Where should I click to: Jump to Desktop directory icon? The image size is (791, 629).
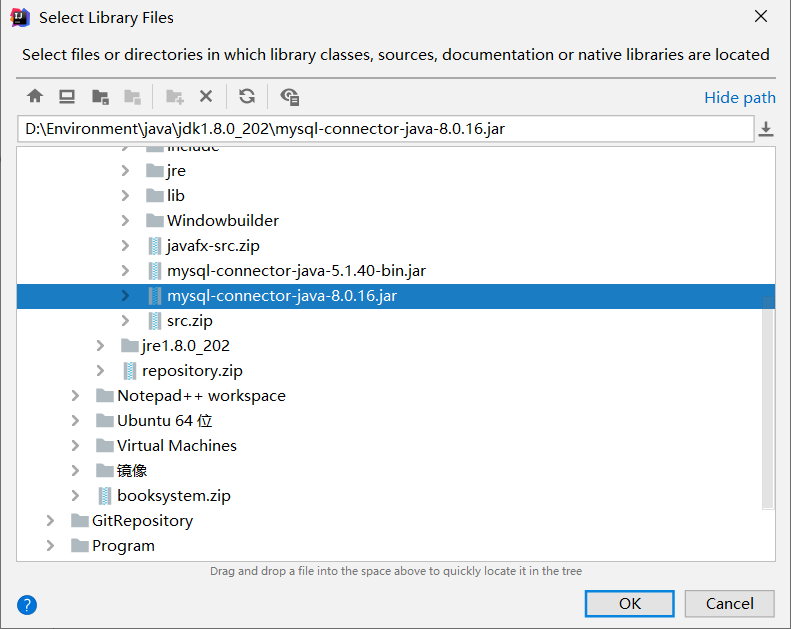tap(67, 96)
